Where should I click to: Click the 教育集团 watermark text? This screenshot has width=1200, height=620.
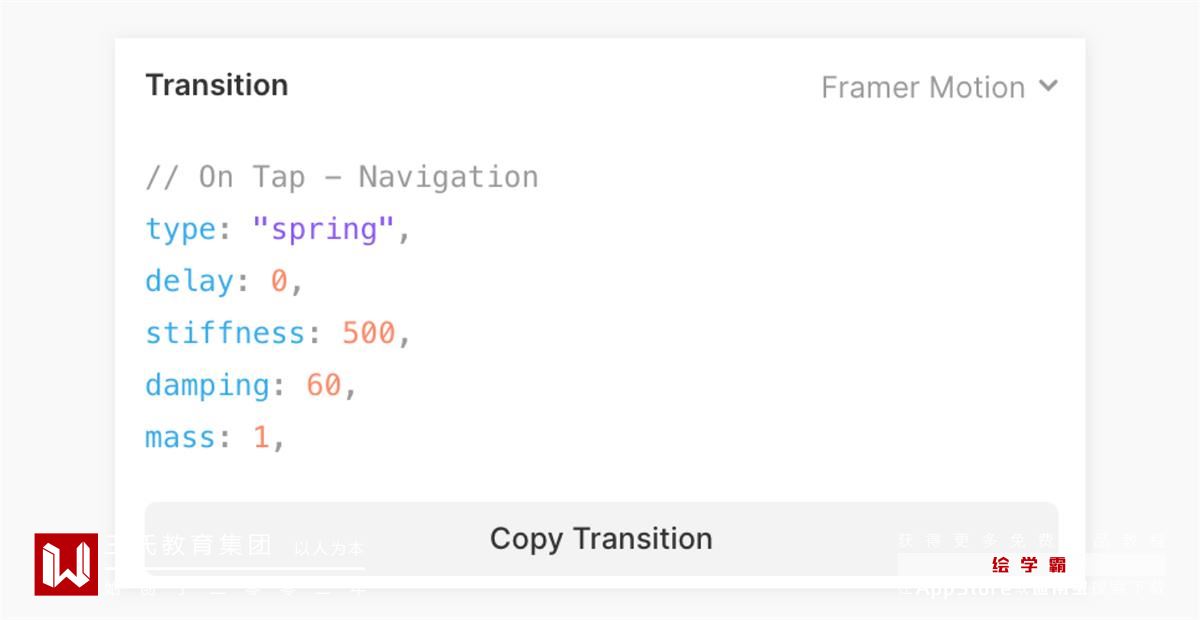pos(216,545)
